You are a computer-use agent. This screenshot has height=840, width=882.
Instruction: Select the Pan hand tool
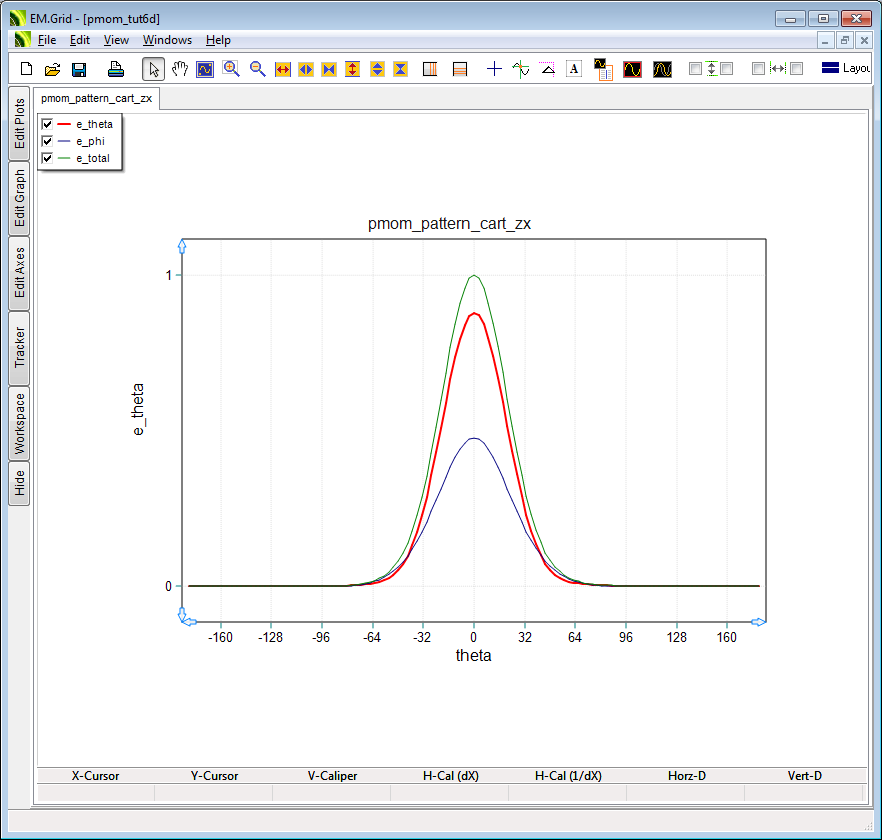[180, 69]
